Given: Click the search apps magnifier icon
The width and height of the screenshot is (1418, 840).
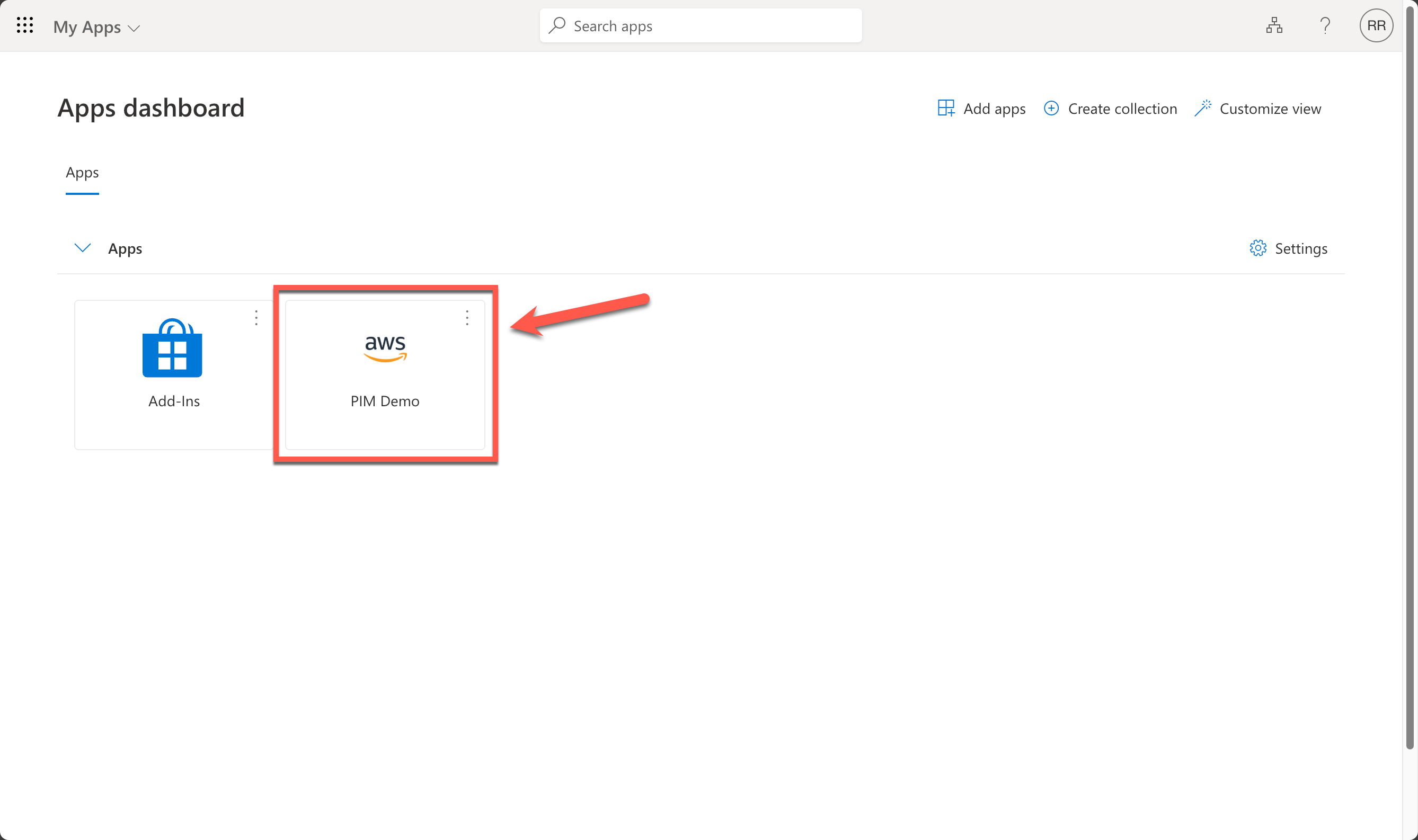Looking at the screenshot, I should click(557, 25).
